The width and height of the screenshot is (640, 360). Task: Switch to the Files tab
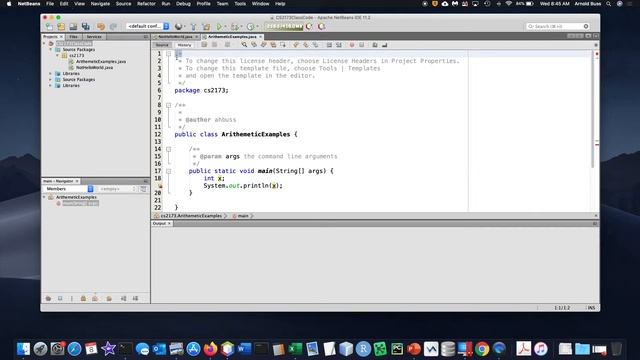coord(73,37)
